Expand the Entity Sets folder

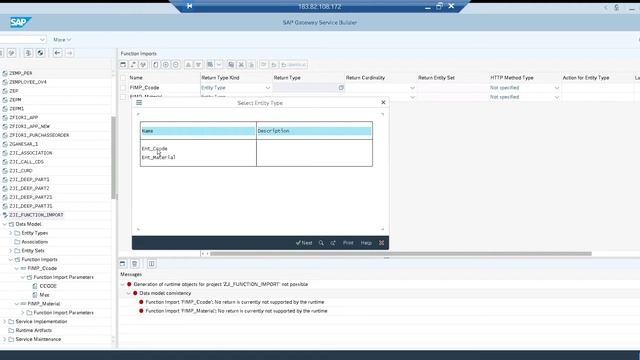pos(11,251)
